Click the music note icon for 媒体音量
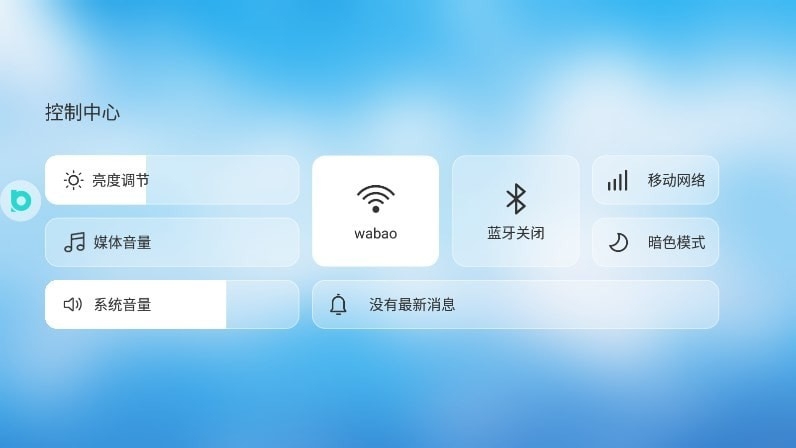 point(75,242)
